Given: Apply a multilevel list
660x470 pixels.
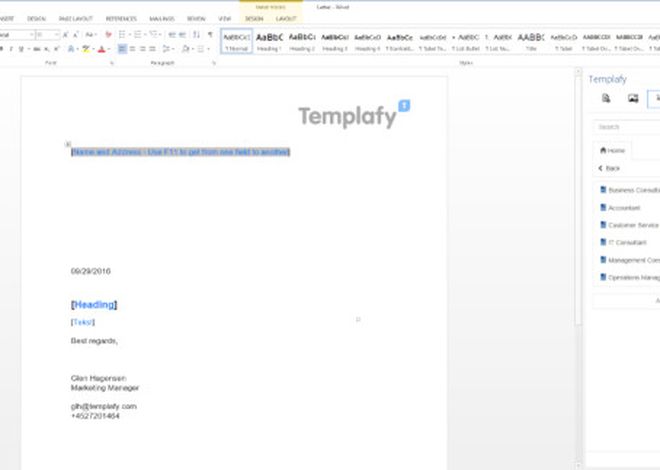Looking at the screenshot, I should (153, 35).
